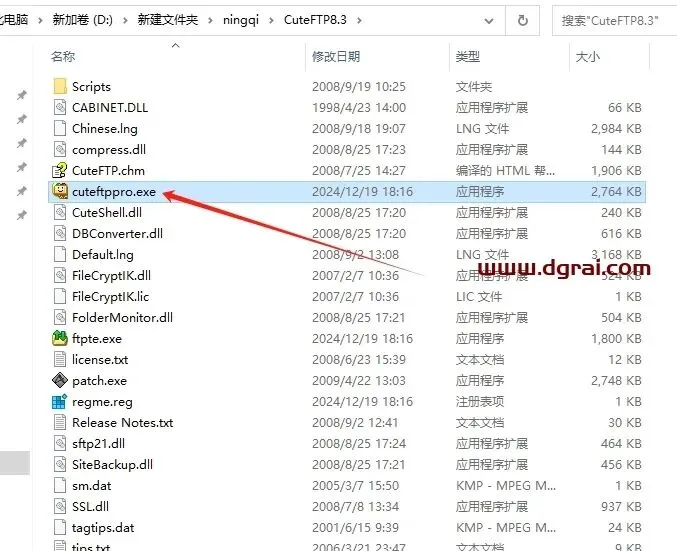Image resolution: width=677 pixels, height=551 pixels.
Task: Click the CuteFTP8.3 breadcrumb segment
Action: tap(315, 20)
